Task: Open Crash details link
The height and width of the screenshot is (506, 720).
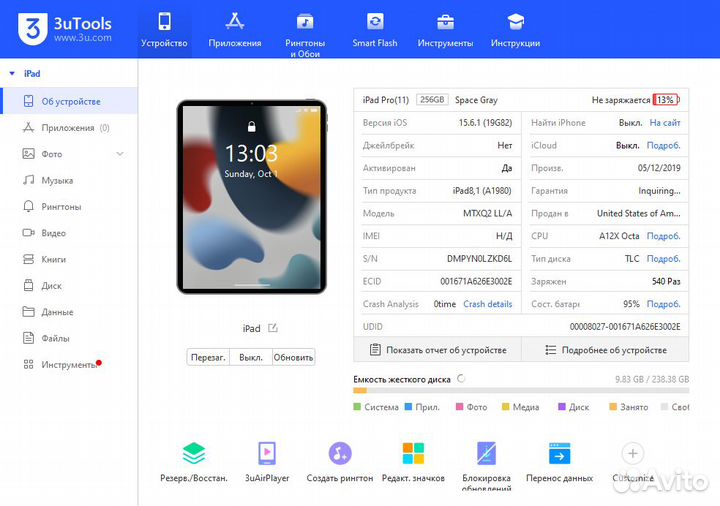Action: pyautogui.click(x=488, y=304)
